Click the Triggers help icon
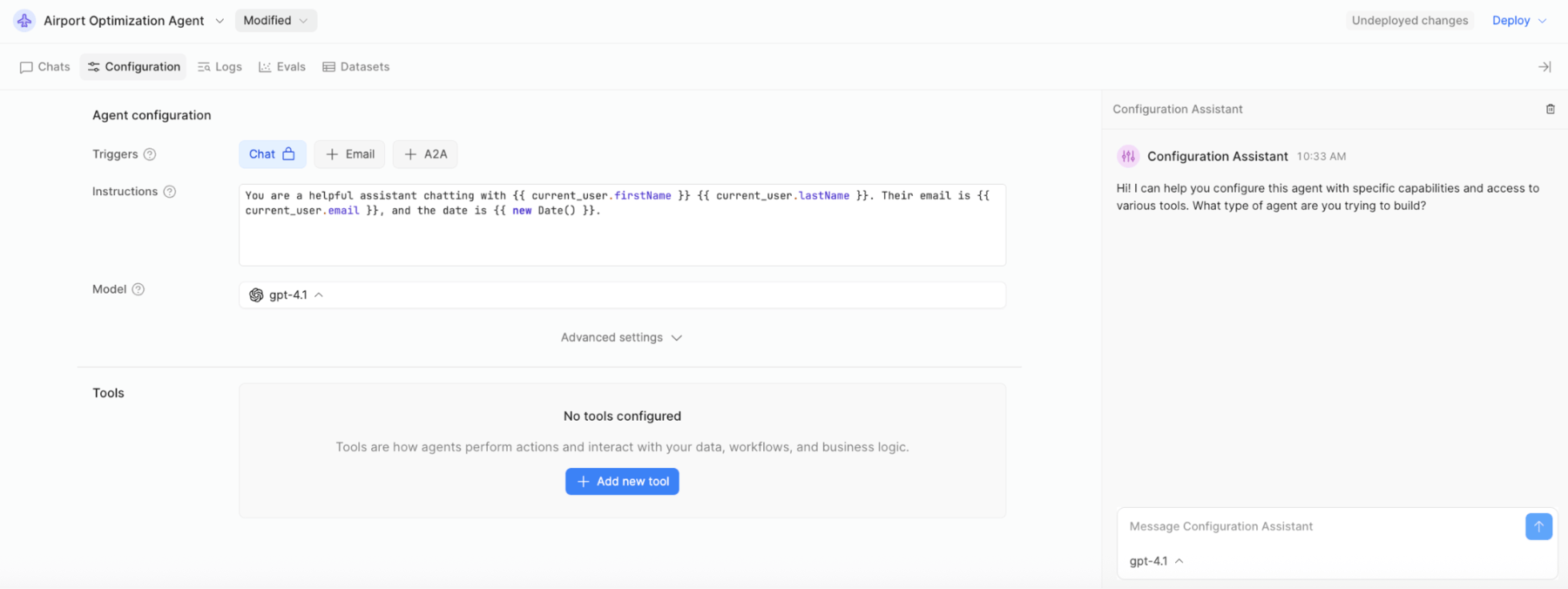The width and height of the screenshot is (1568, 589). tap(150, 154)
